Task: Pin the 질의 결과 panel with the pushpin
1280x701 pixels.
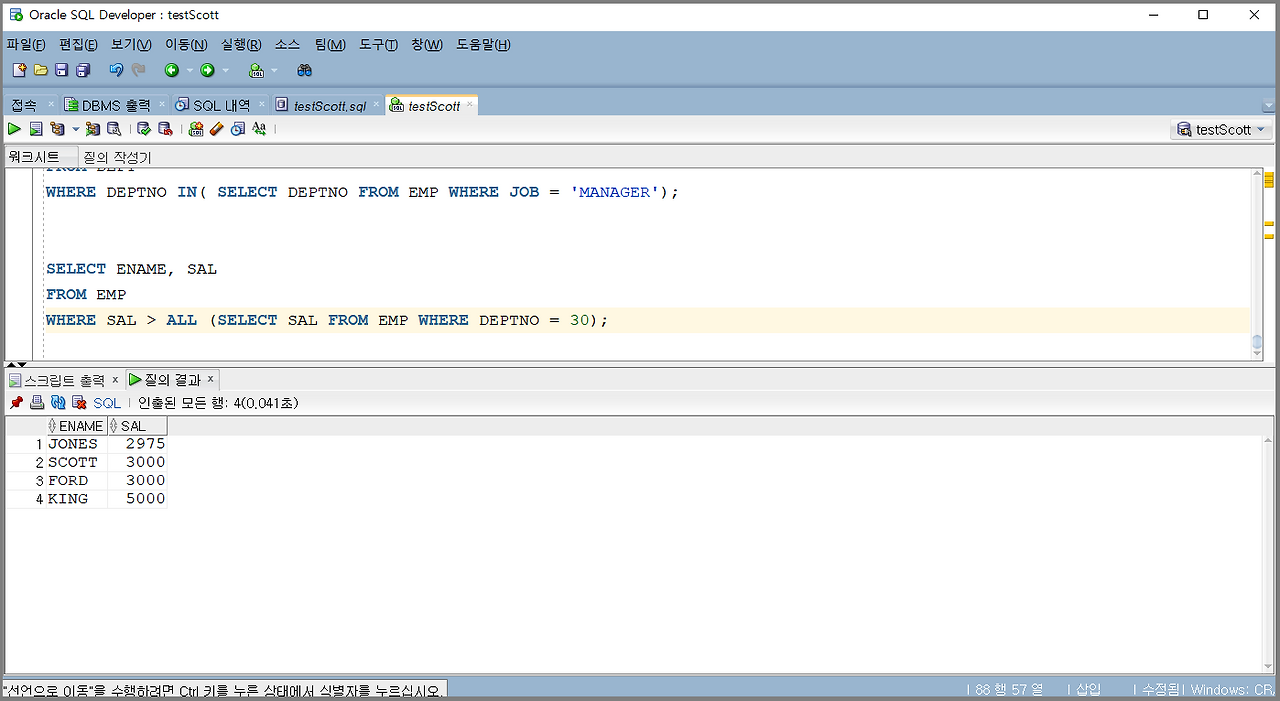Action: click(16, 402)
